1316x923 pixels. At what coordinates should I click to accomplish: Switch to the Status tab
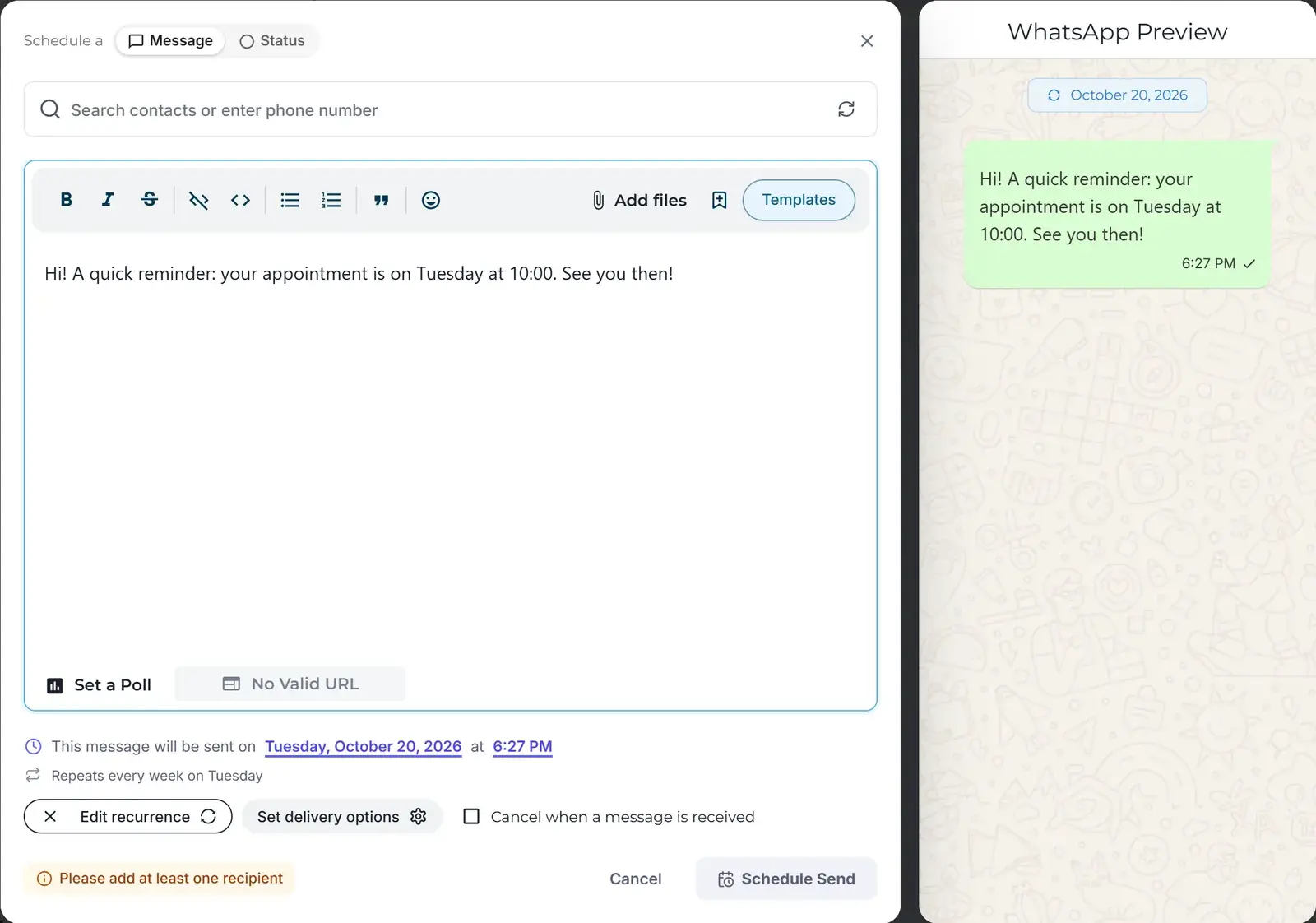tap(272, 41)
